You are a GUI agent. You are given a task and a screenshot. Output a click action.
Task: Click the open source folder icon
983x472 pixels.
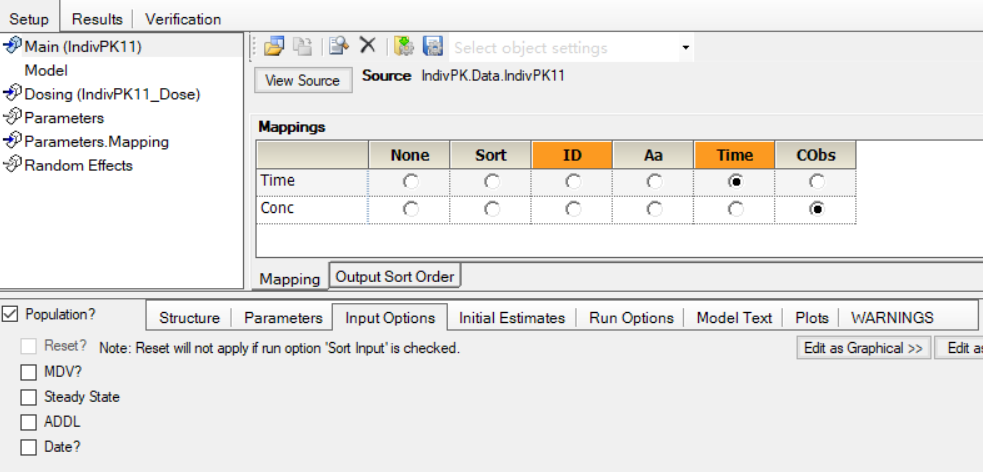pyautogui.click(x=274, y=46)
